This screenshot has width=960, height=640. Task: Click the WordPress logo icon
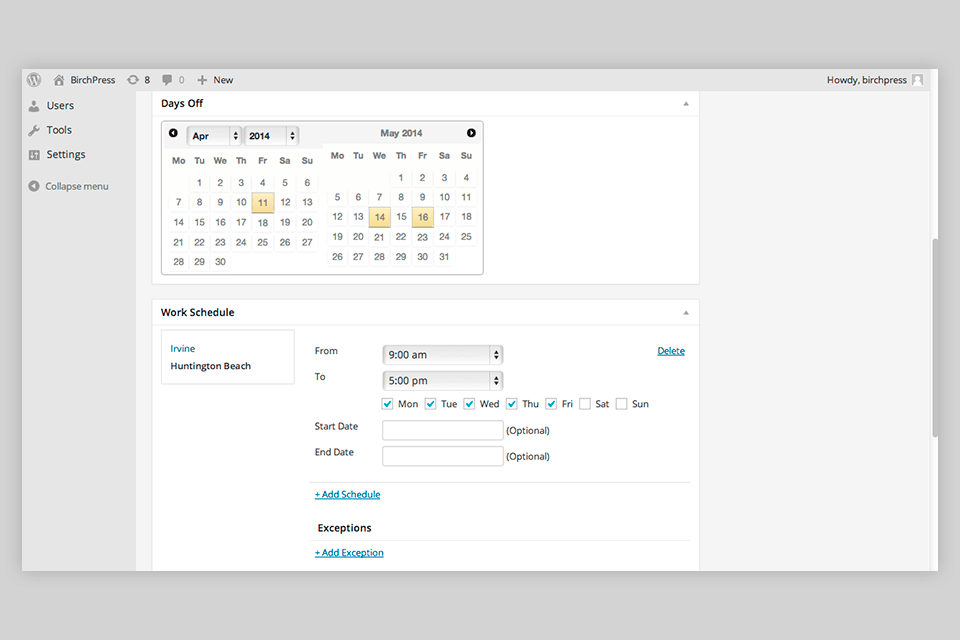click(x=34, y=80)
